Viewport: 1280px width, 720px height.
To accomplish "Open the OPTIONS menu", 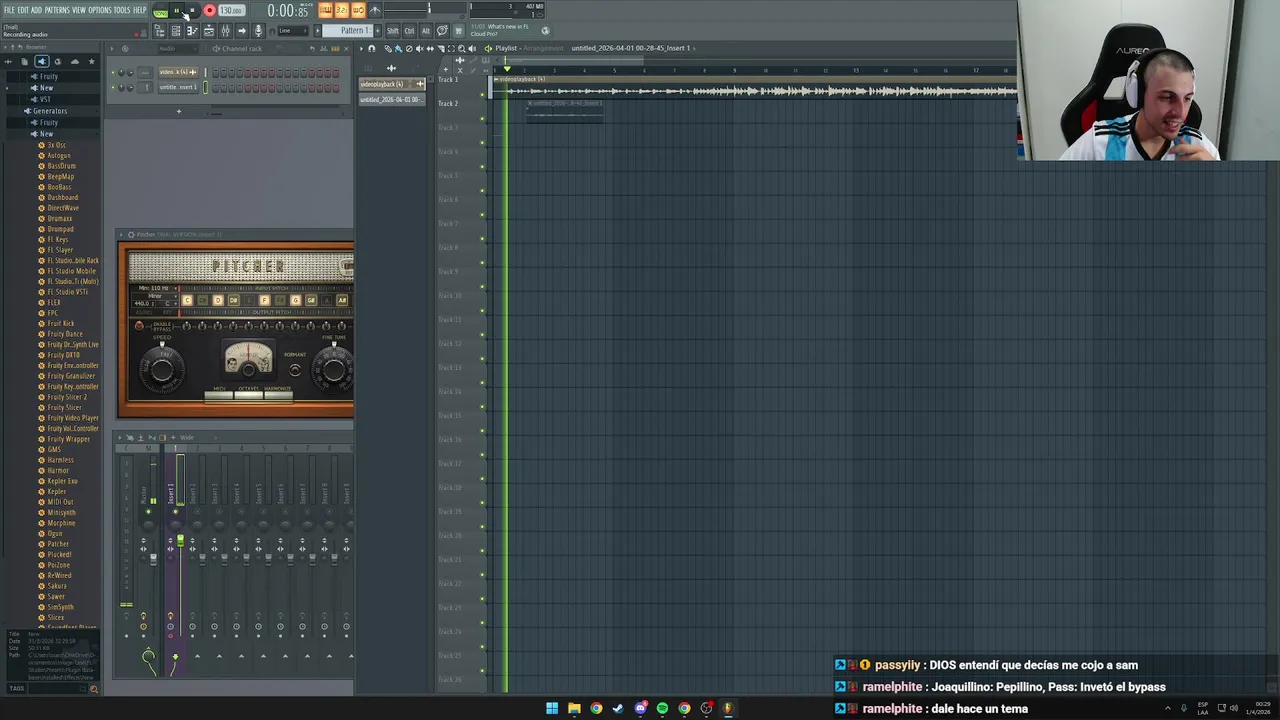I will click(100, 10).
